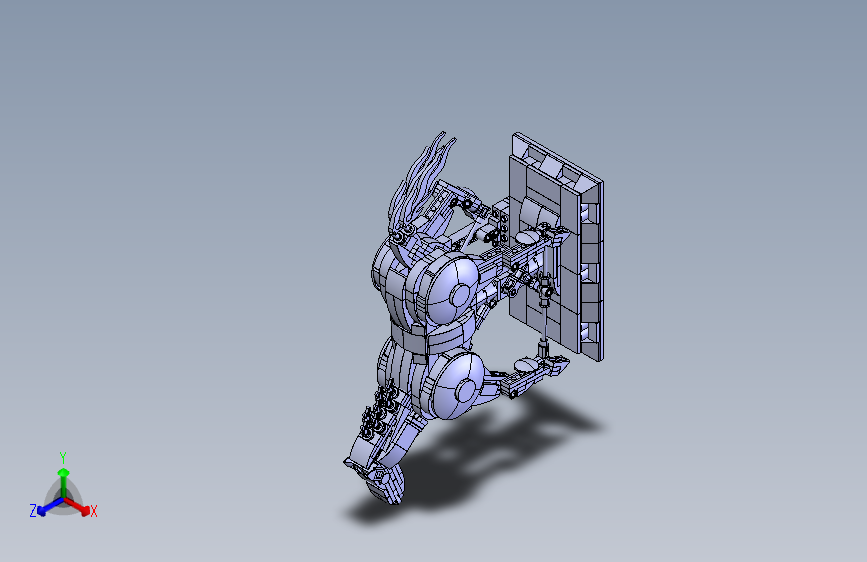Click the red X axis of the triad
This screenshot has height=562, width=867.
[77, 506]
